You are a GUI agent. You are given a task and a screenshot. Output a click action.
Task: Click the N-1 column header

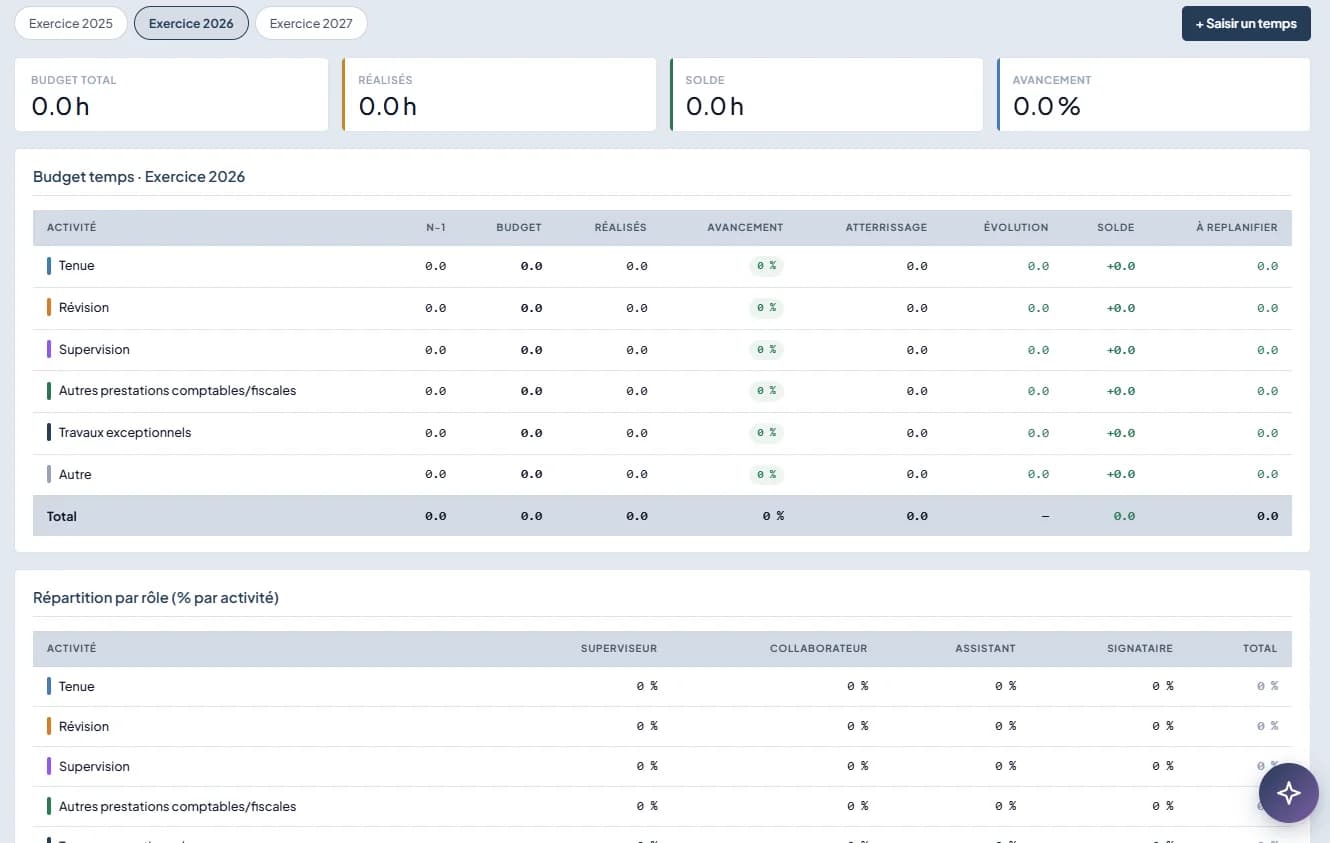click(436, 227)
